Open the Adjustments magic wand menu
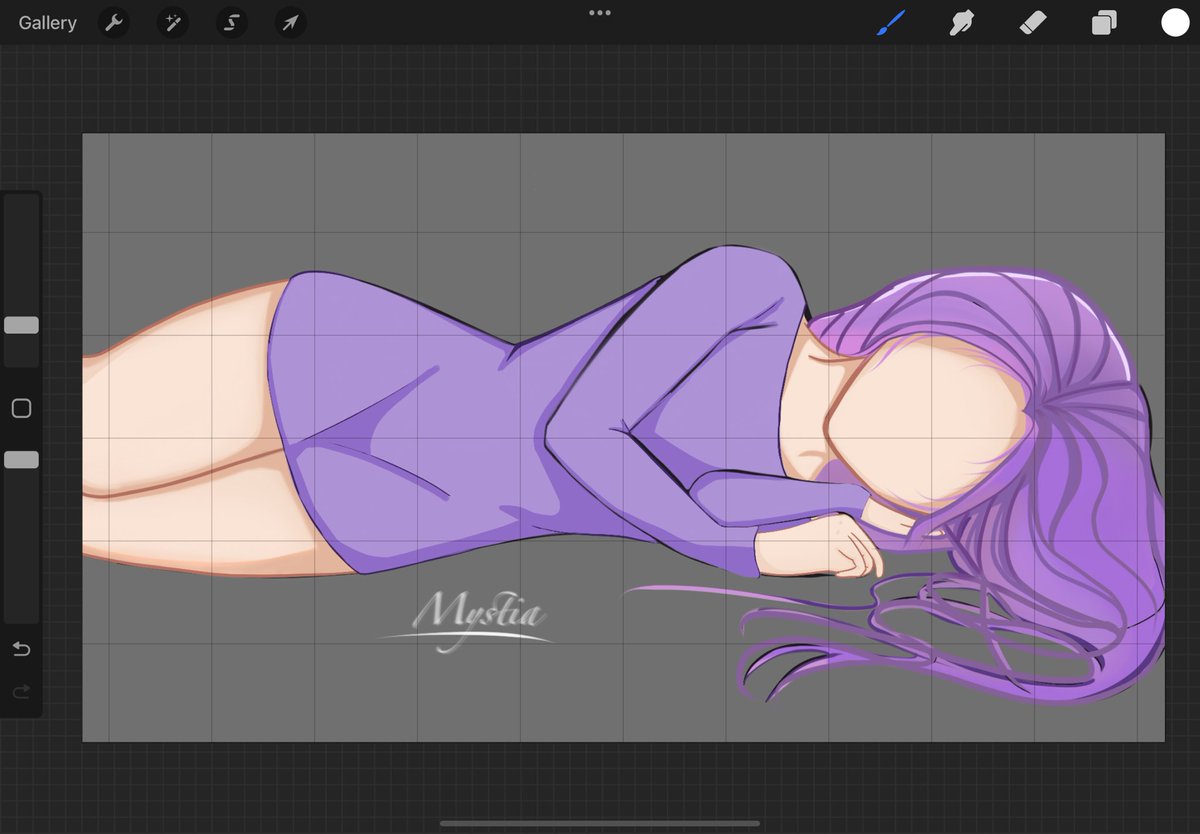 tap(173, 23)
